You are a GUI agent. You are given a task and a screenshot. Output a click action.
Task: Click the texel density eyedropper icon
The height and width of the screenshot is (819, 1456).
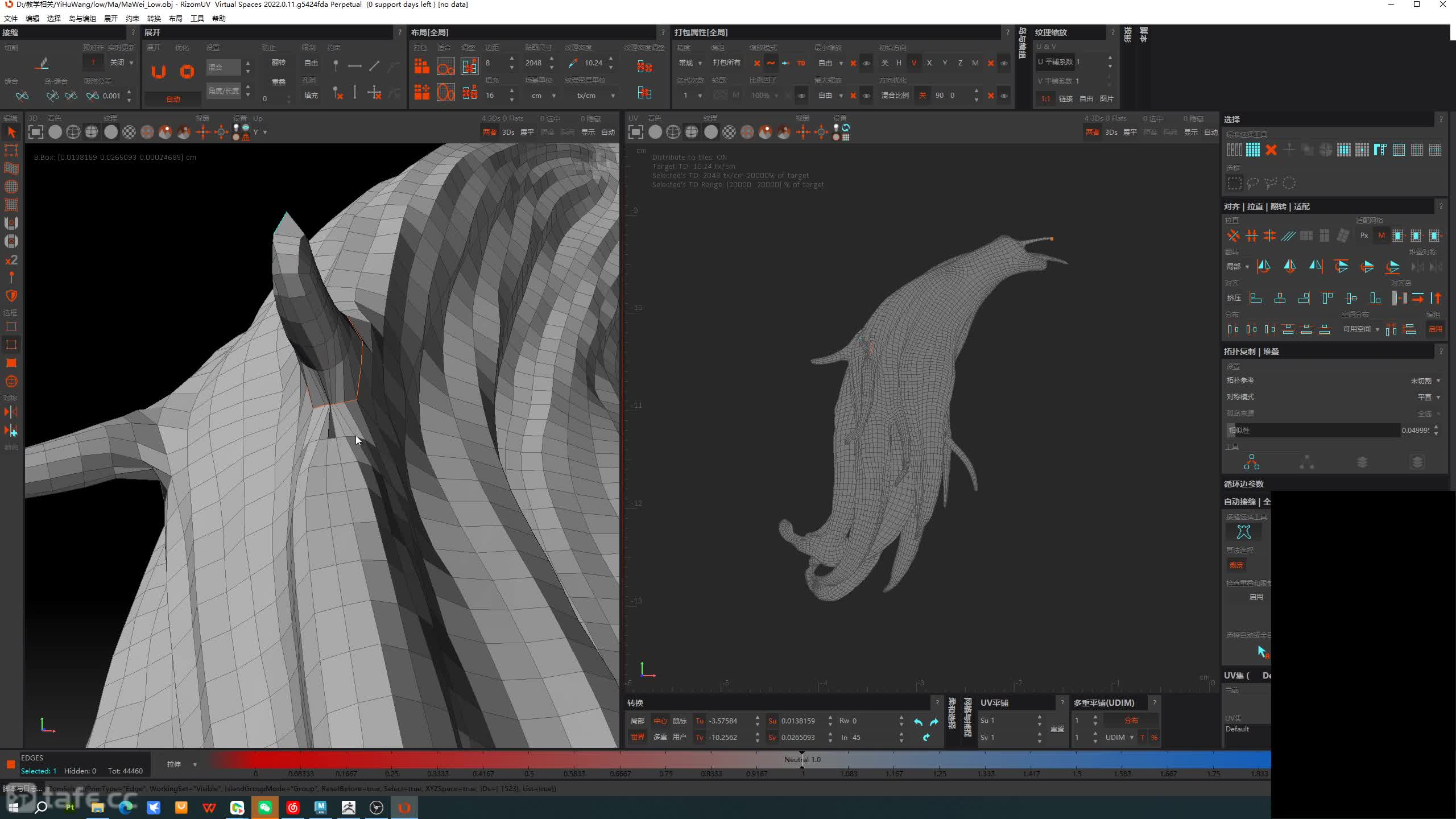tap(573, 63)
